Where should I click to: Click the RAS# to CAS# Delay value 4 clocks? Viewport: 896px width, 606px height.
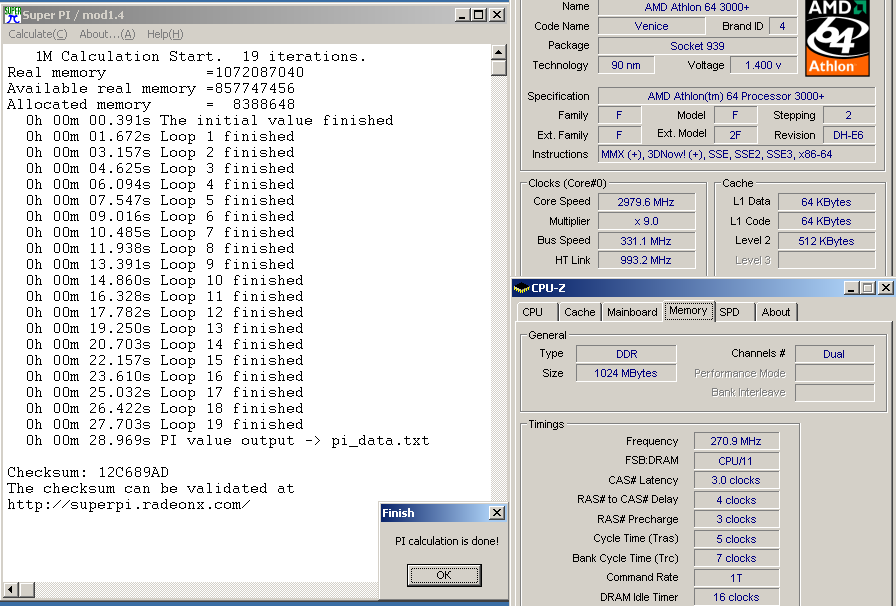[x=736, y=500]
